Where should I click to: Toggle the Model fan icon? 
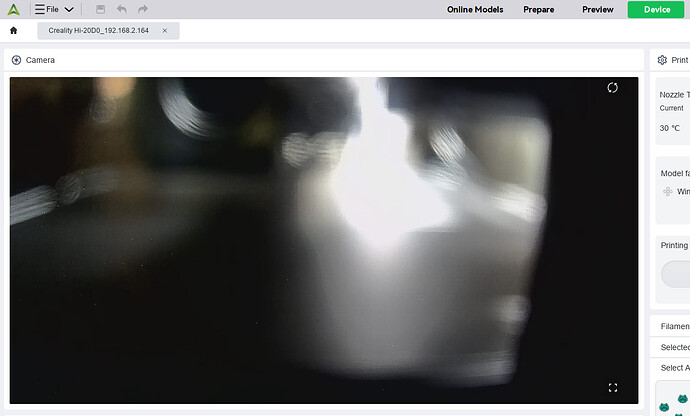(668, 191)
